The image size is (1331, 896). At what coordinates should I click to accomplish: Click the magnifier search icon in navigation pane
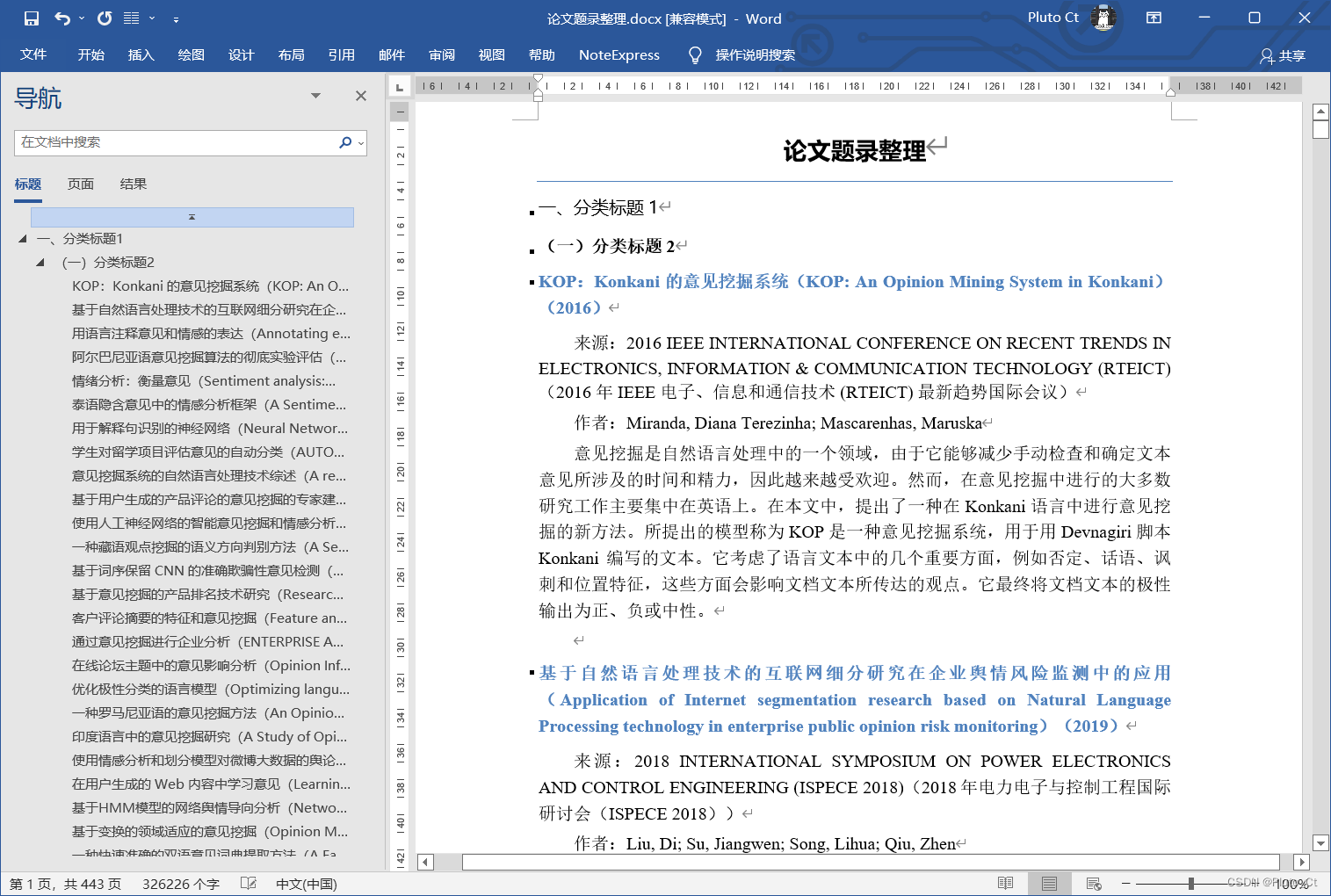[345, 142]
